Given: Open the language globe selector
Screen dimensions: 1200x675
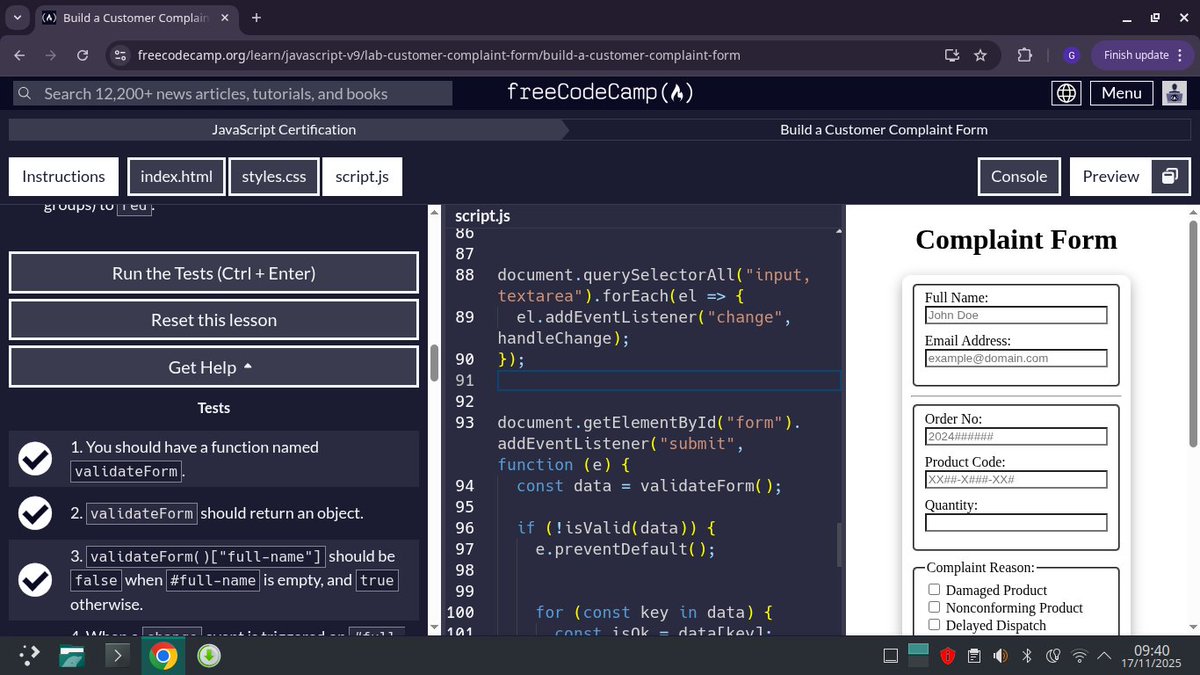Looking at the screenshot, I should [x=1067, y=93].
